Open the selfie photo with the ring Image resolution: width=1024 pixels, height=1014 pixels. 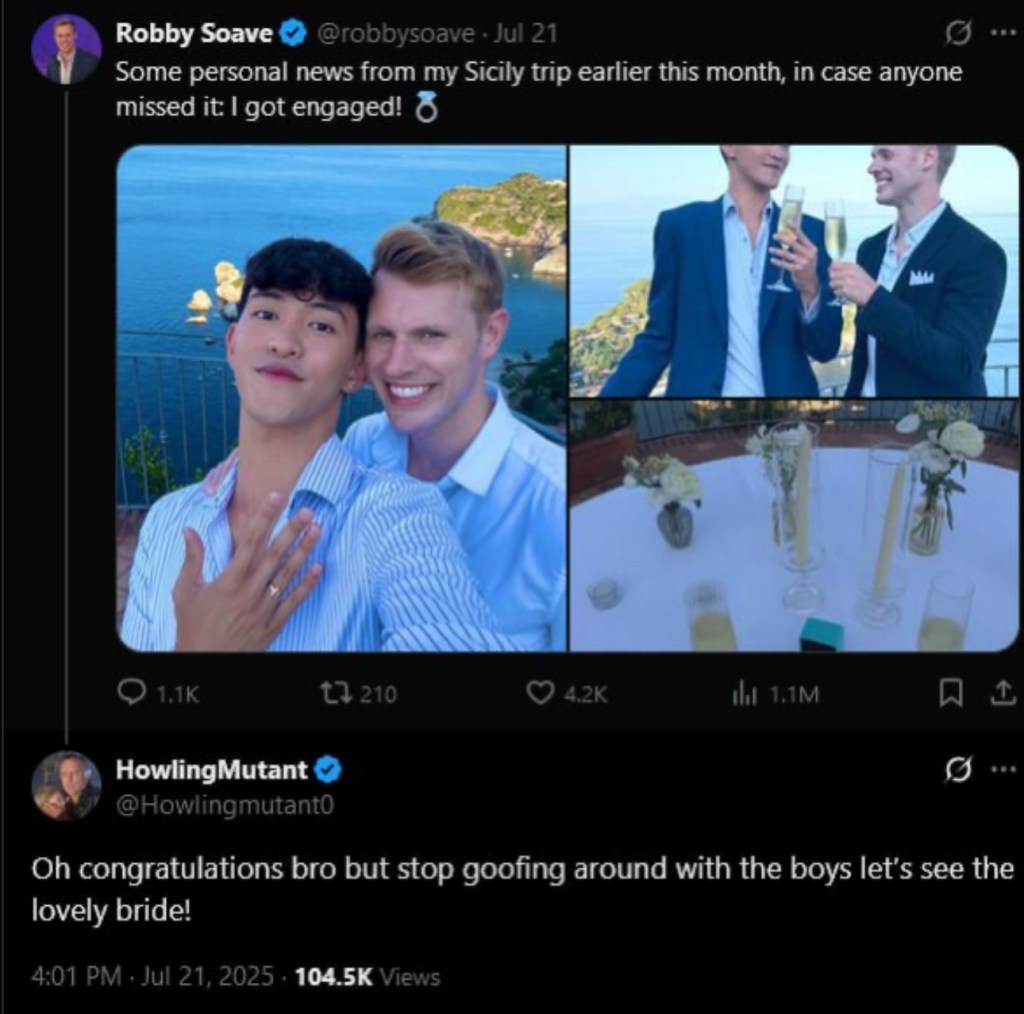341,398
